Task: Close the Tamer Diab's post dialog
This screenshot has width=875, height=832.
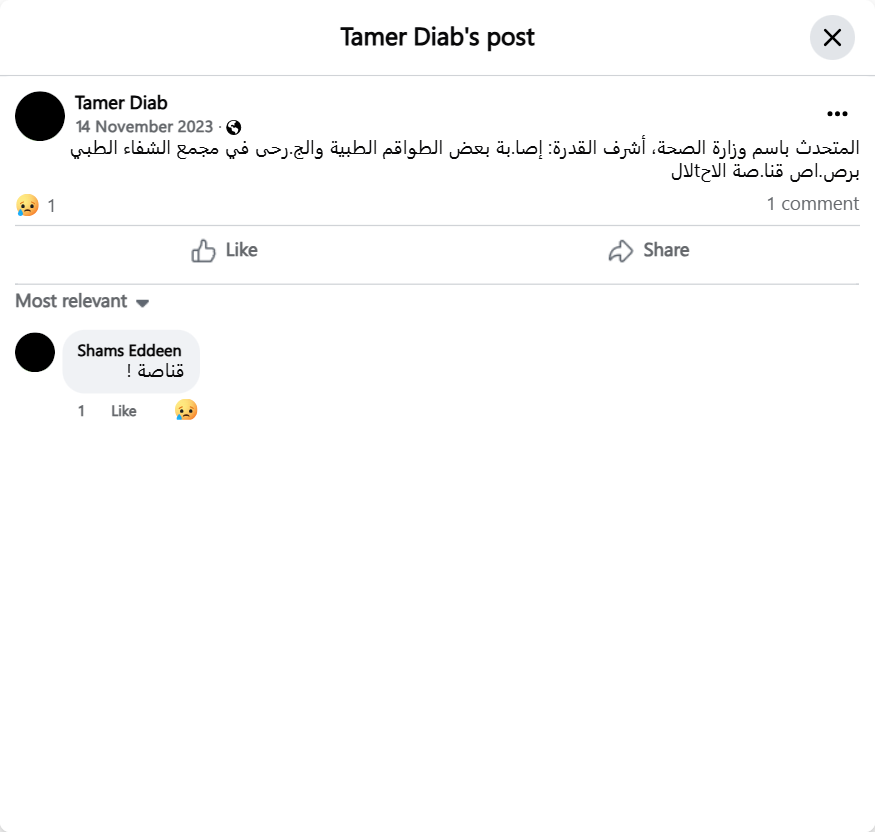Action: [832, 38]
